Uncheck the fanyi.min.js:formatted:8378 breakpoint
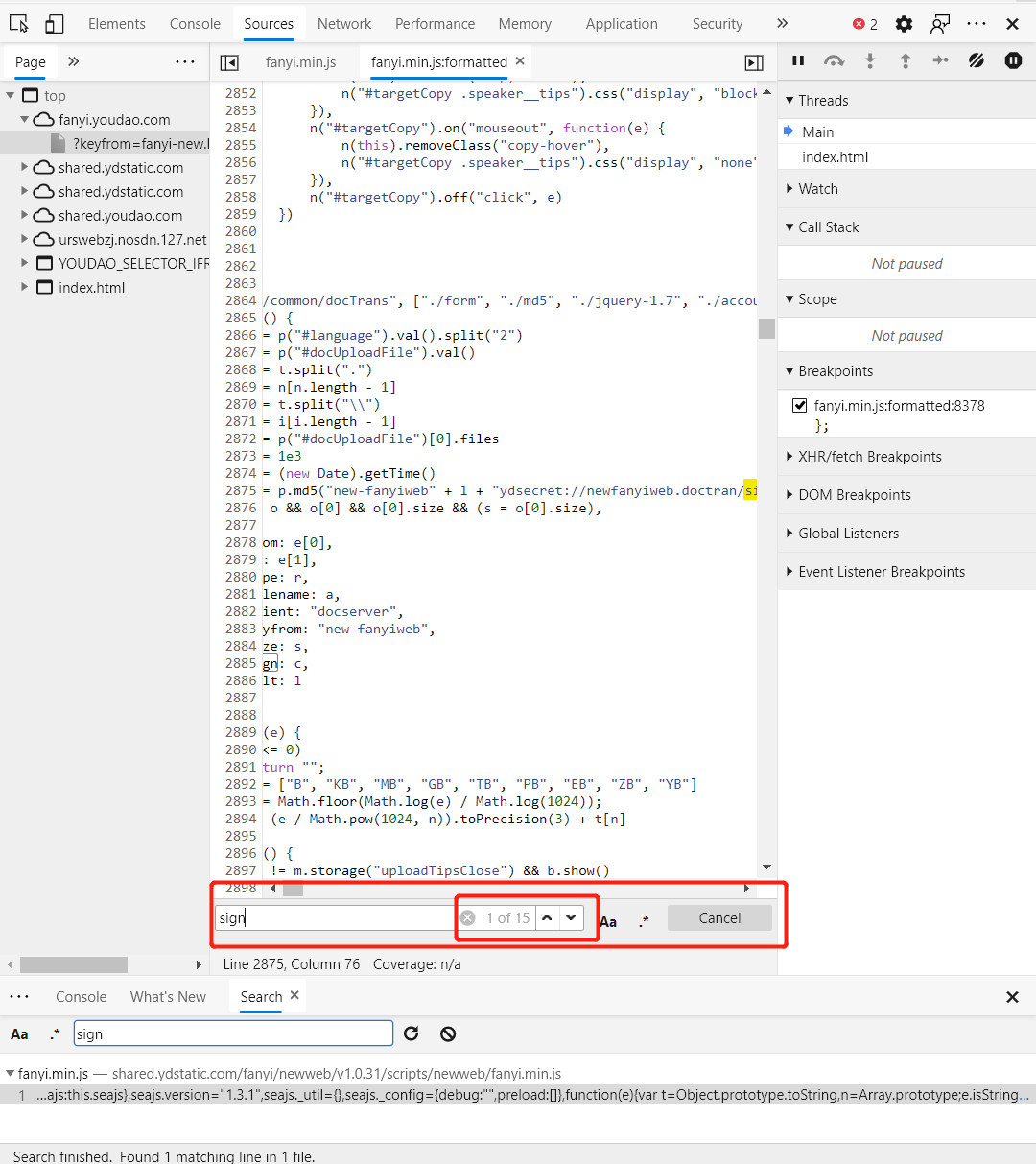This screenshot has width=1036, height=1164. point(799,405)
